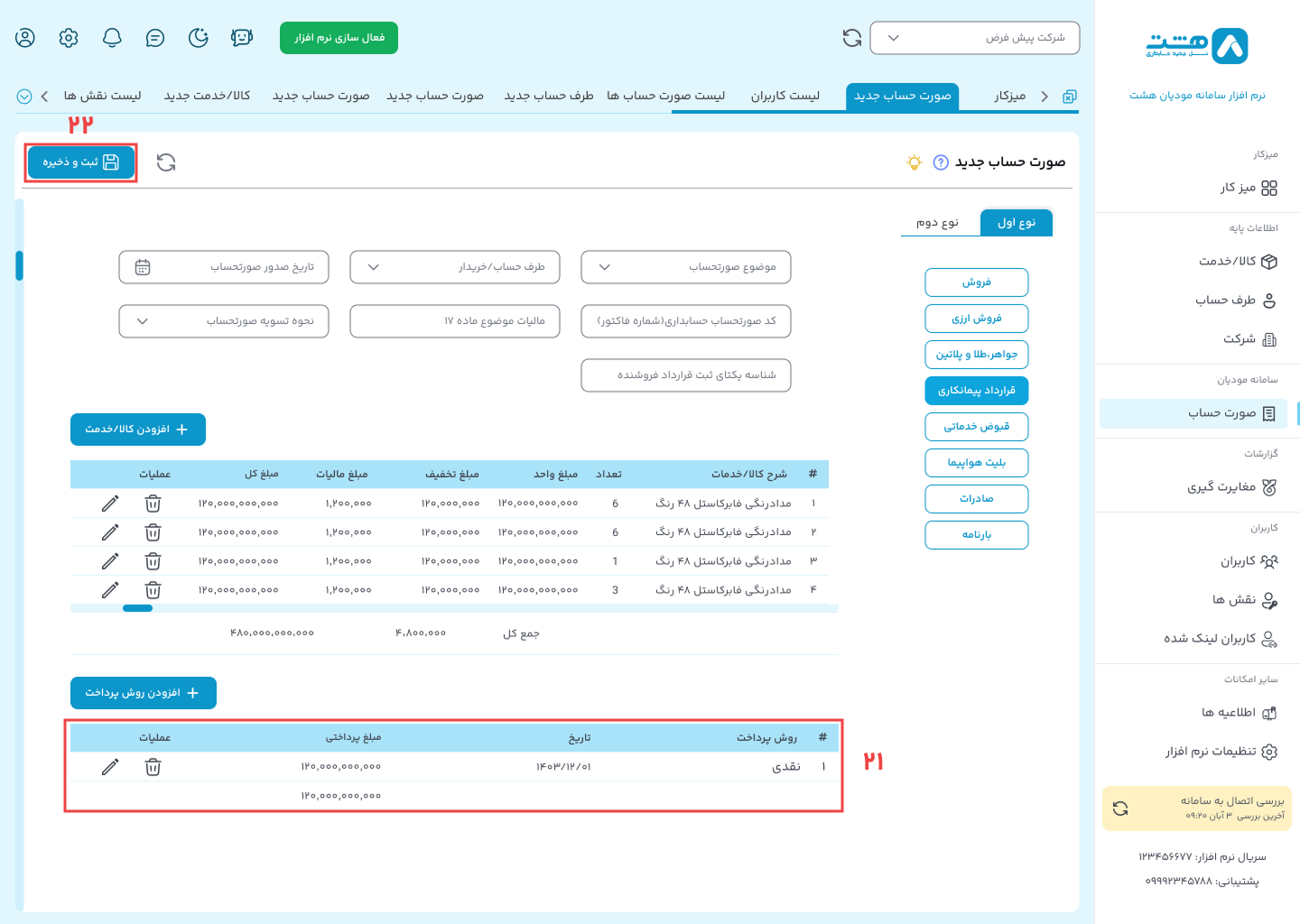The width and height of the screenshot is (1300, 924).
Task: Toggle dark mode with the moon icon
Action: click(199, 38)
